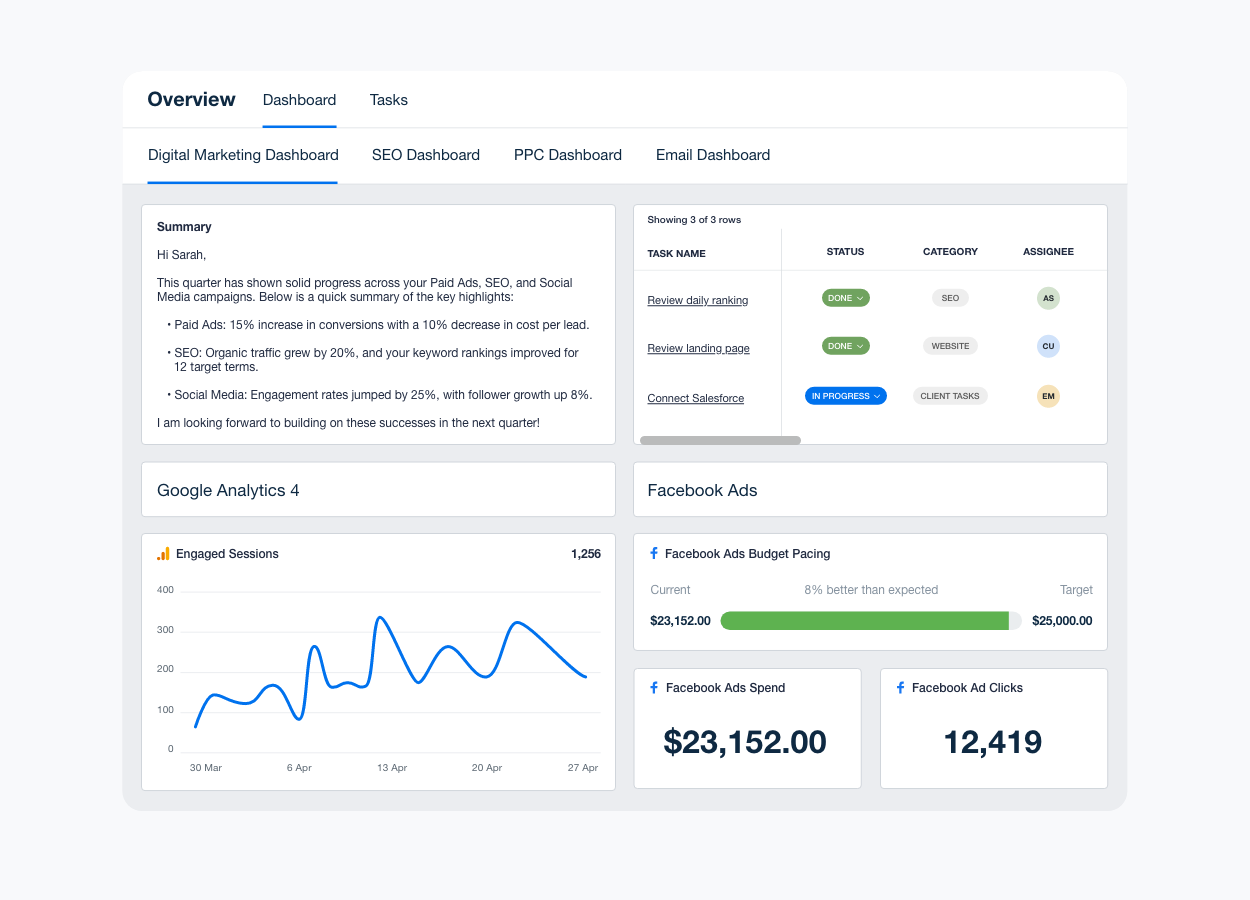1250x900 pixels.
Task: Click the AS assignee avatar
Action: (1048, 298)
